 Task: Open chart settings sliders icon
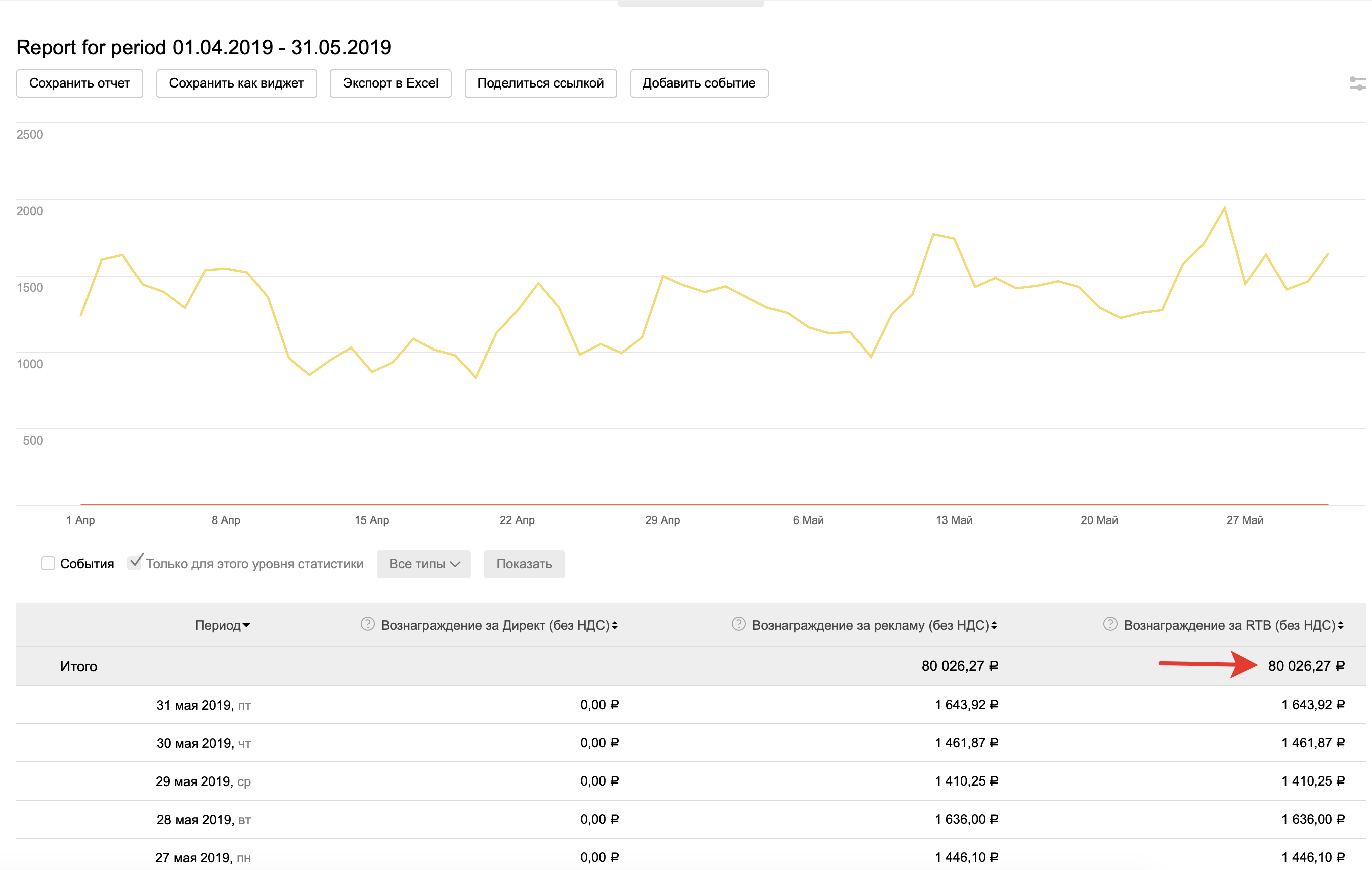tap(1357, 84)
